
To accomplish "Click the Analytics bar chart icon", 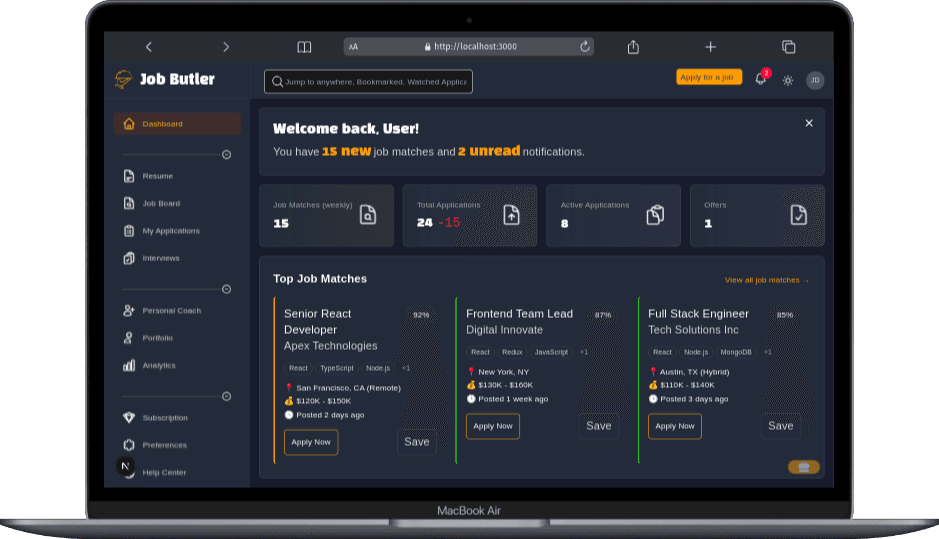I will pos(129,365).
